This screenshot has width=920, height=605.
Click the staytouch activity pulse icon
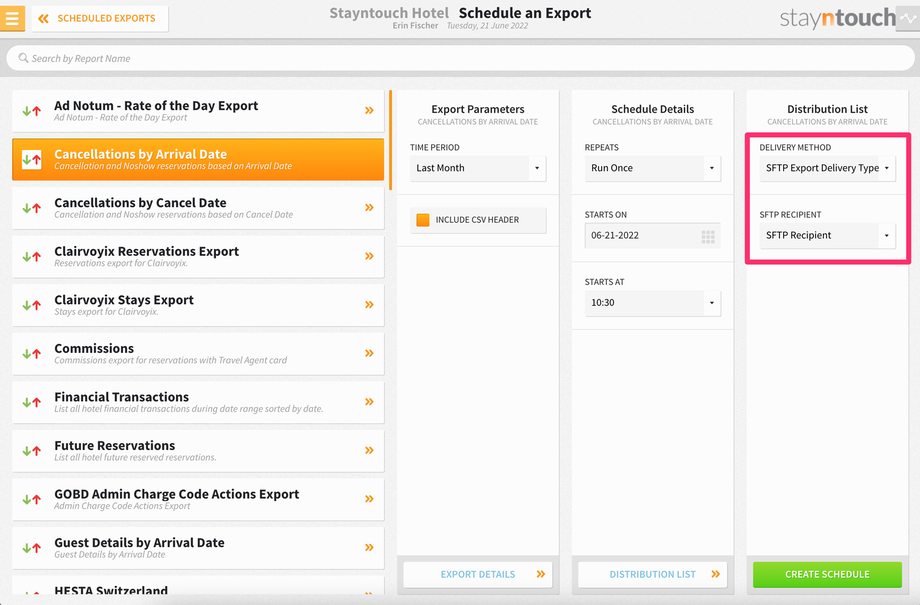click(908, 18)
